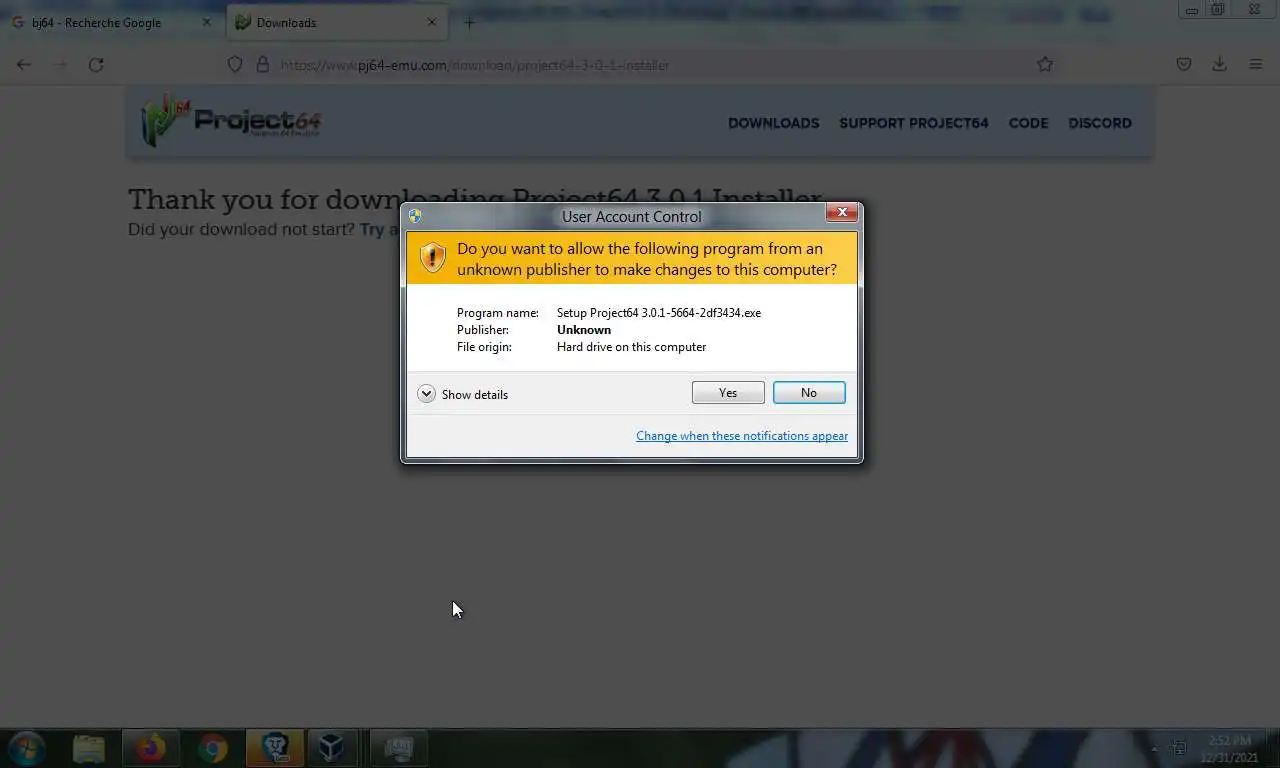The image size is (1280, 768).
Task: Open CODE navigation link
Action: coord(1028,123)
